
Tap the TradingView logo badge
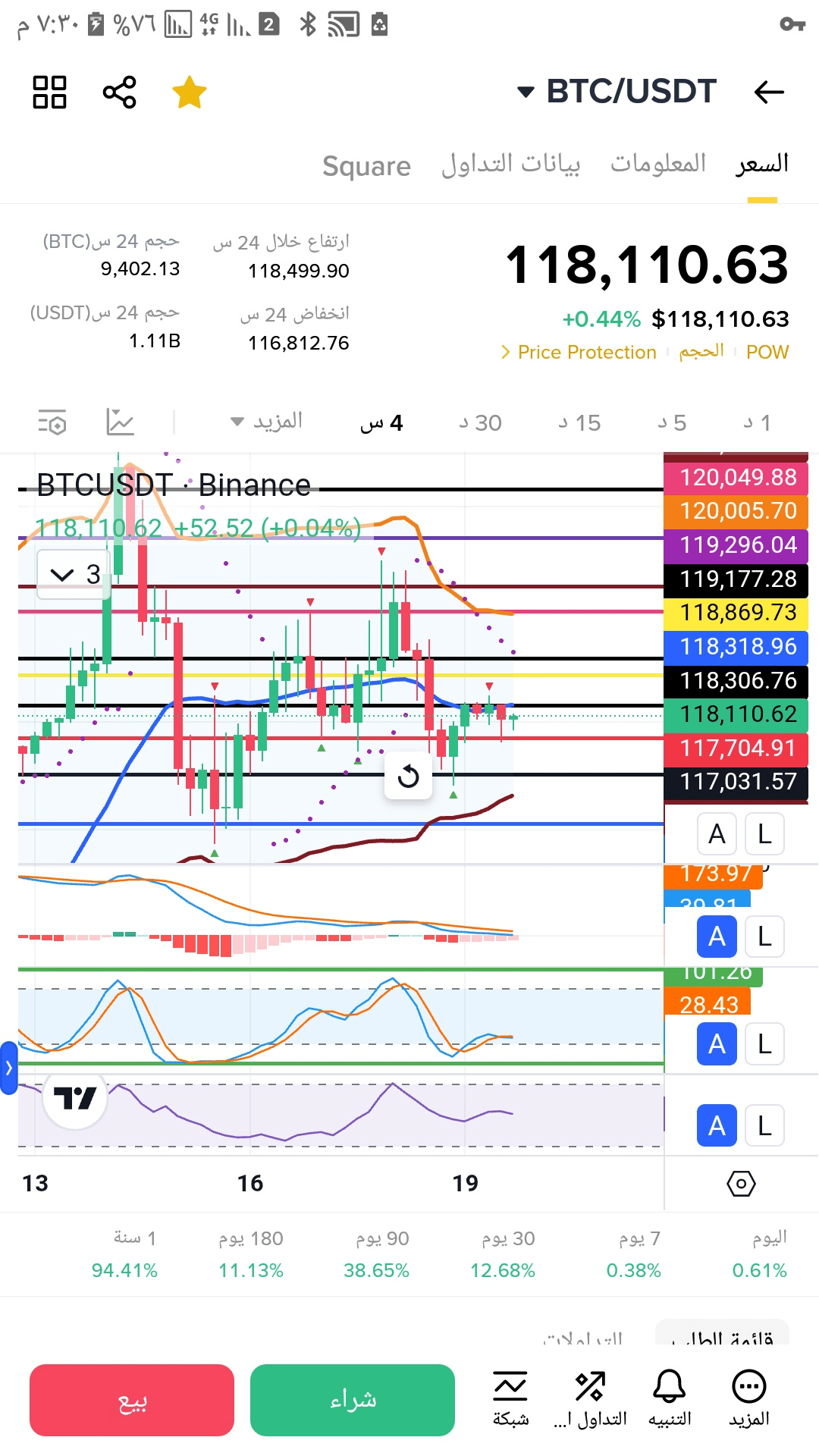(x=75, y=1098)
